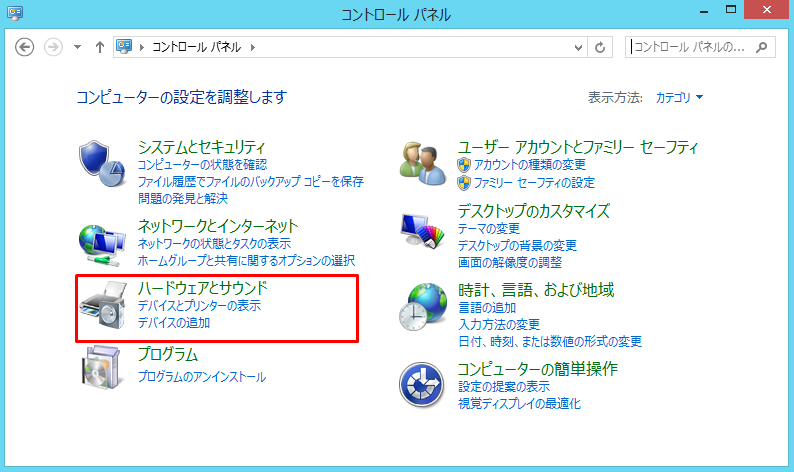Expand the breadcrumb chevron after コントロール パネル
Image resolution: width=794 pixels, height=472 pixels.
[253, 47]
